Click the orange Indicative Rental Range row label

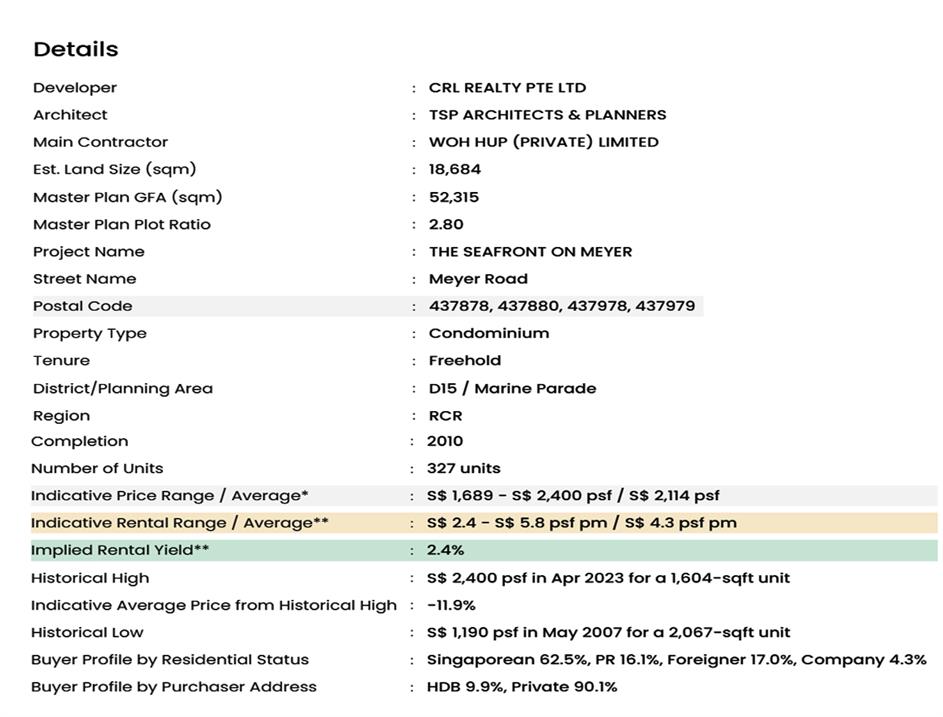tap(179, 523)
